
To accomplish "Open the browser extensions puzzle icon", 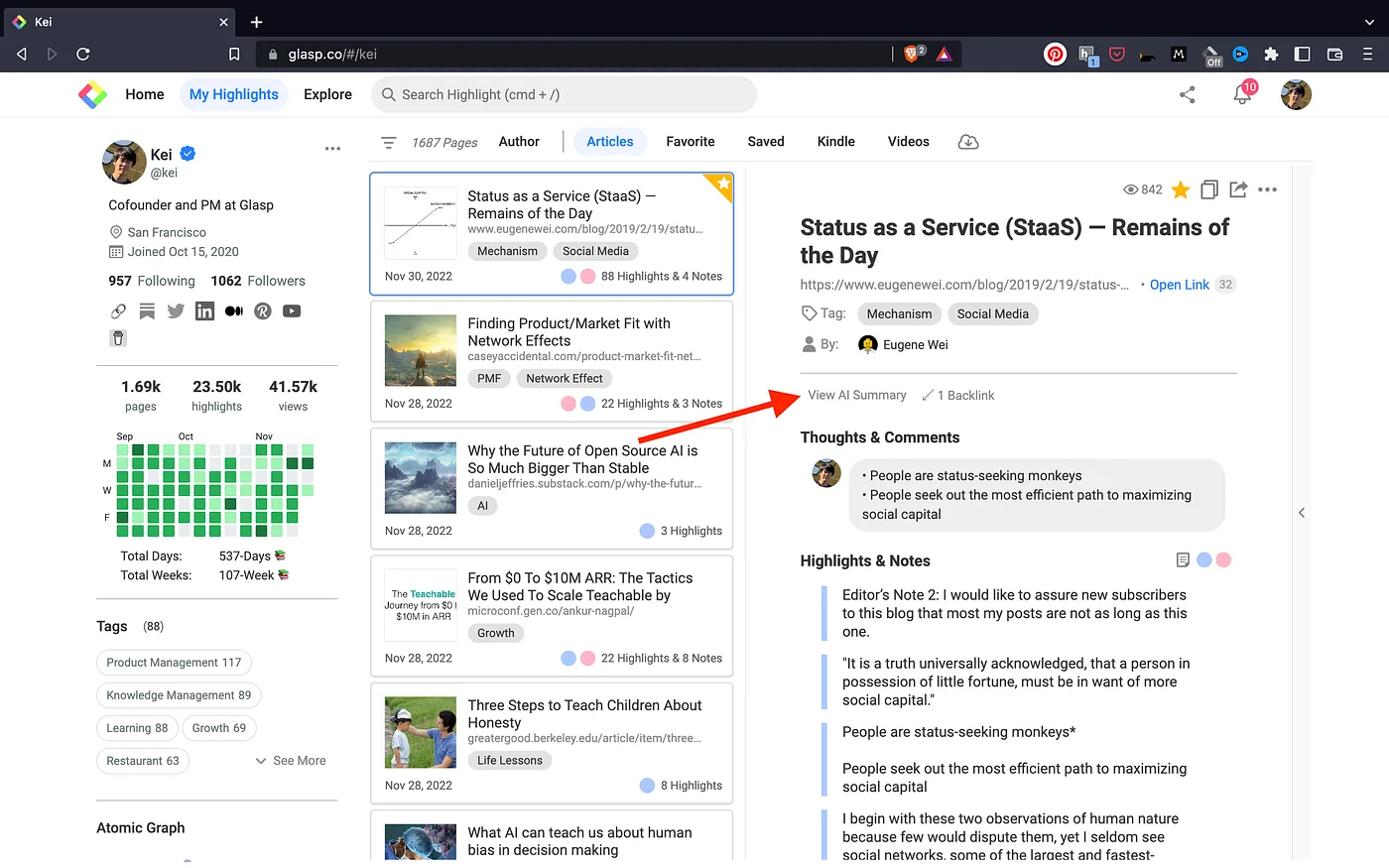I will tap(1271, 55).
